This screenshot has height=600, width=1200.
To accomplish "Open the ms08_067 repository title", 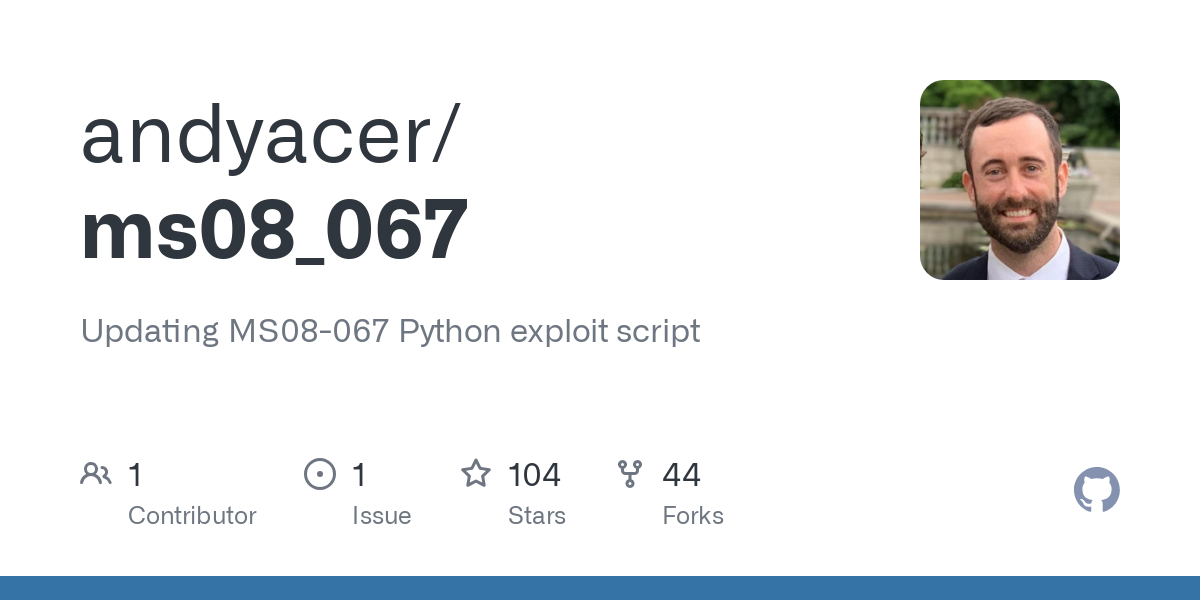I will (274, 231).
